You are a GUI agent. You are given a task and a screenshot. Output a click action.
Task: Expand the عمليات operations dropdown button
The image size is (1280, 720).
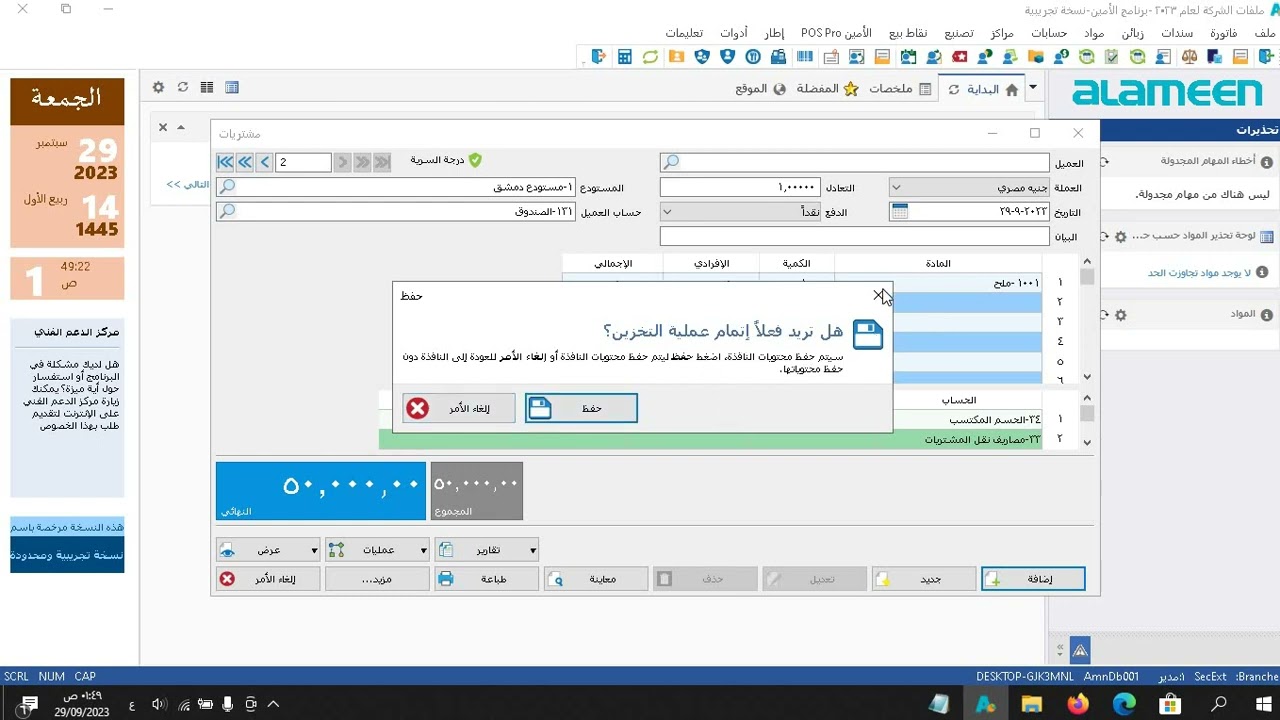(x=424, y=550)
